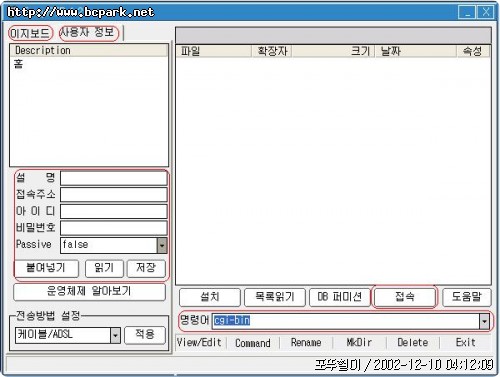Expand the 케이블/ADSL transfer method dropdown
Image resolution: width=500 pixels, height=377 pixels.
[115, 335]
